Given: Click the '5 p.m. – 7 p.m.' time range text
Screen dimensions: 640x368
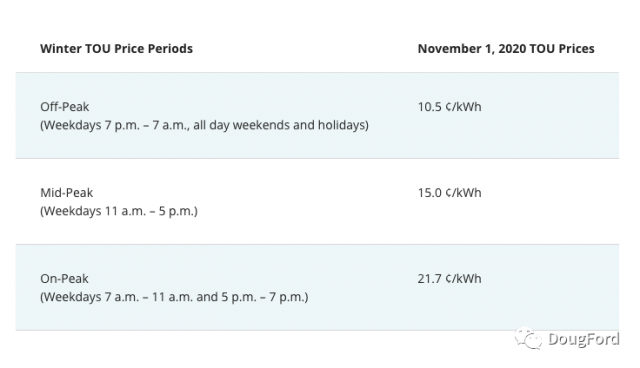Looking at the screenshot, I should pyautogui.click(x=263, y=297).
